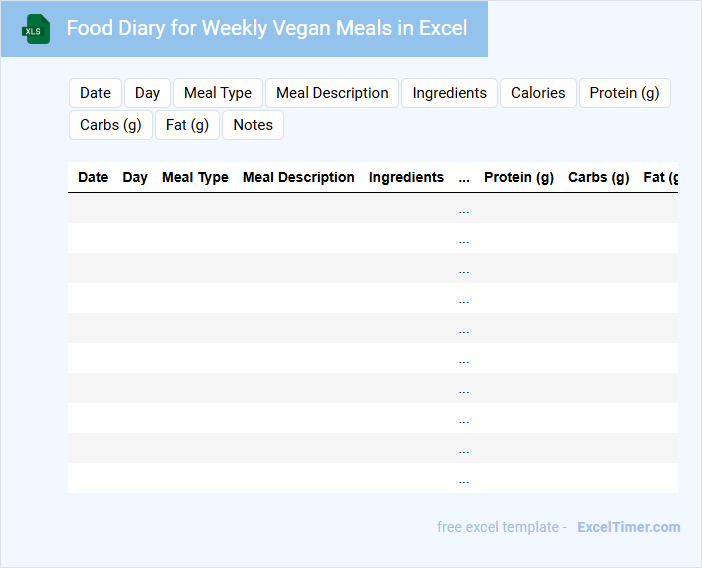The width and height of the screenshot is (702, 568).
Task: Click the ellipsis in first table row
Action: click(464, 210)
